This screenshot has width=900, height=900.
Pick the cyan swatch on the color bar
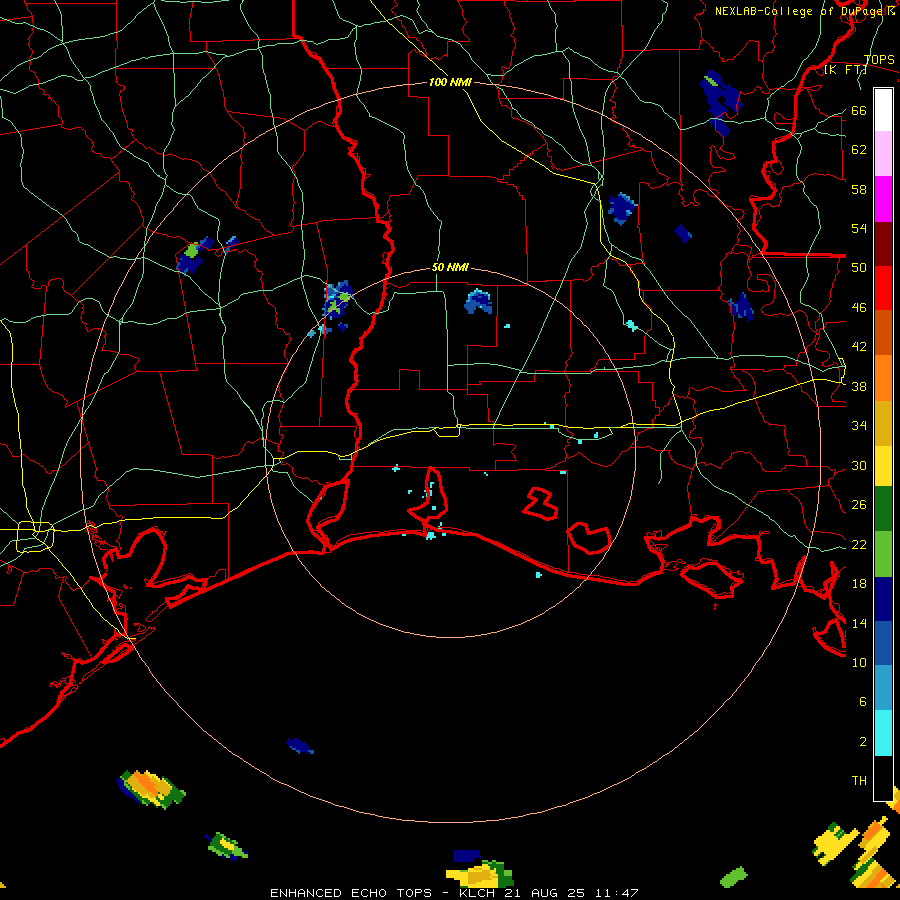[883, 734]
